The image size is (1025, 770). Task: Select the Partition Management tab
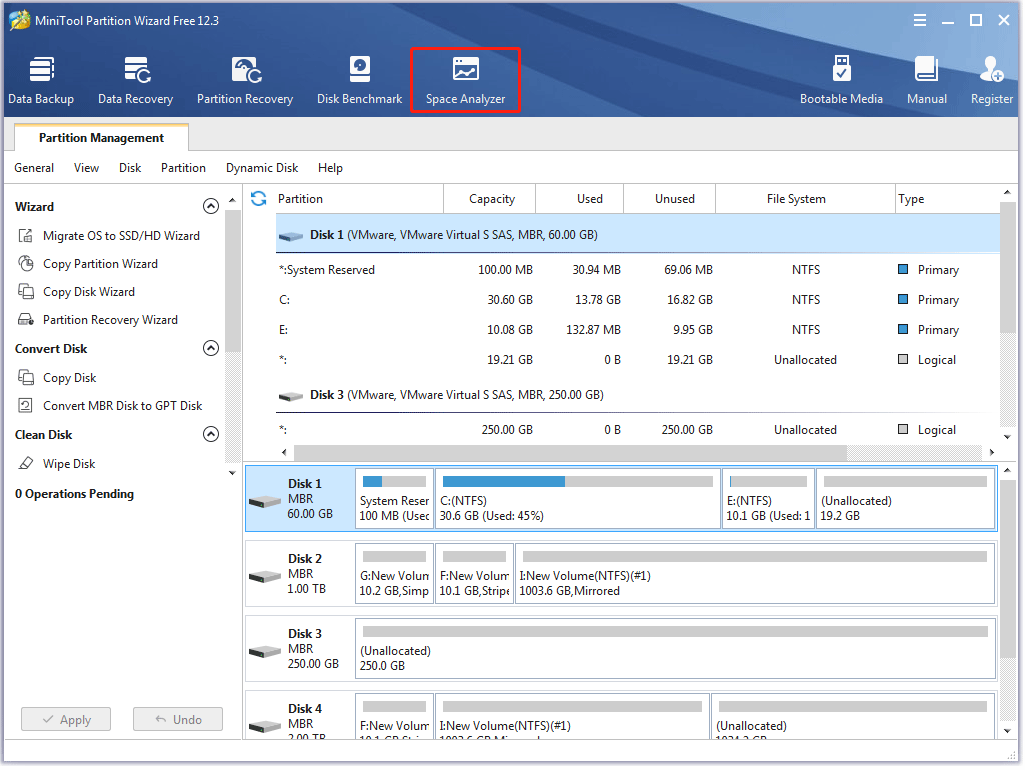tap(101, 138)
